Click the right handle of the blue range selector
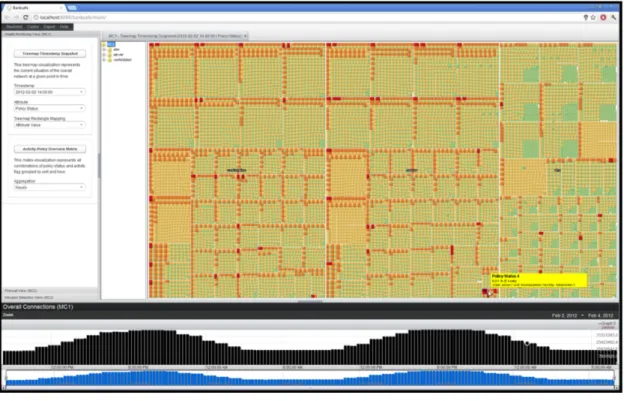Screen dimensions: 624x401 [614, 378]
